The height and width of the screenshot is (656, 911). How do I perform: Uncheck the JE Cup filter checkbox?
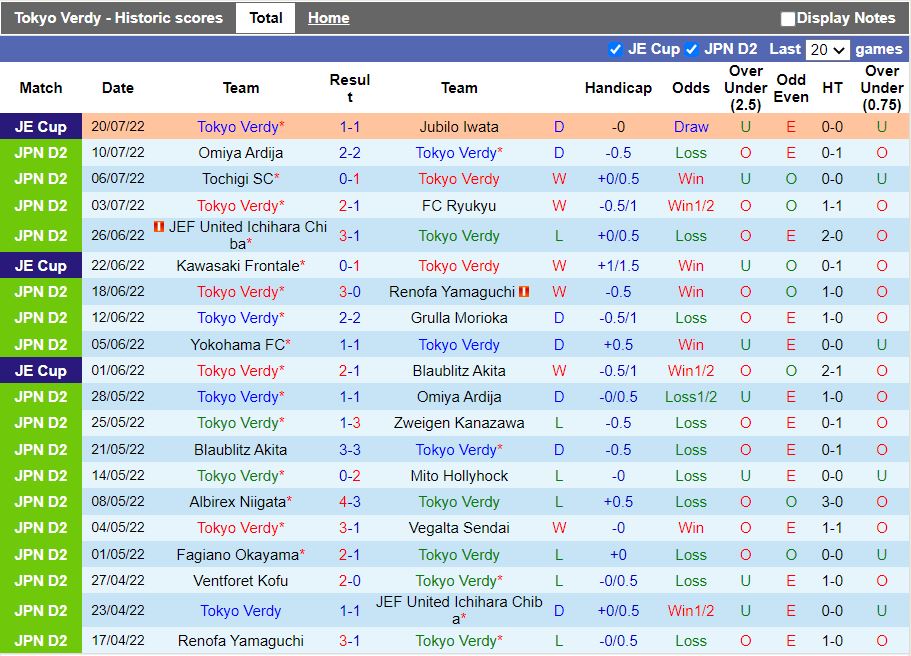pyautogui.click(x=615, y=49)
